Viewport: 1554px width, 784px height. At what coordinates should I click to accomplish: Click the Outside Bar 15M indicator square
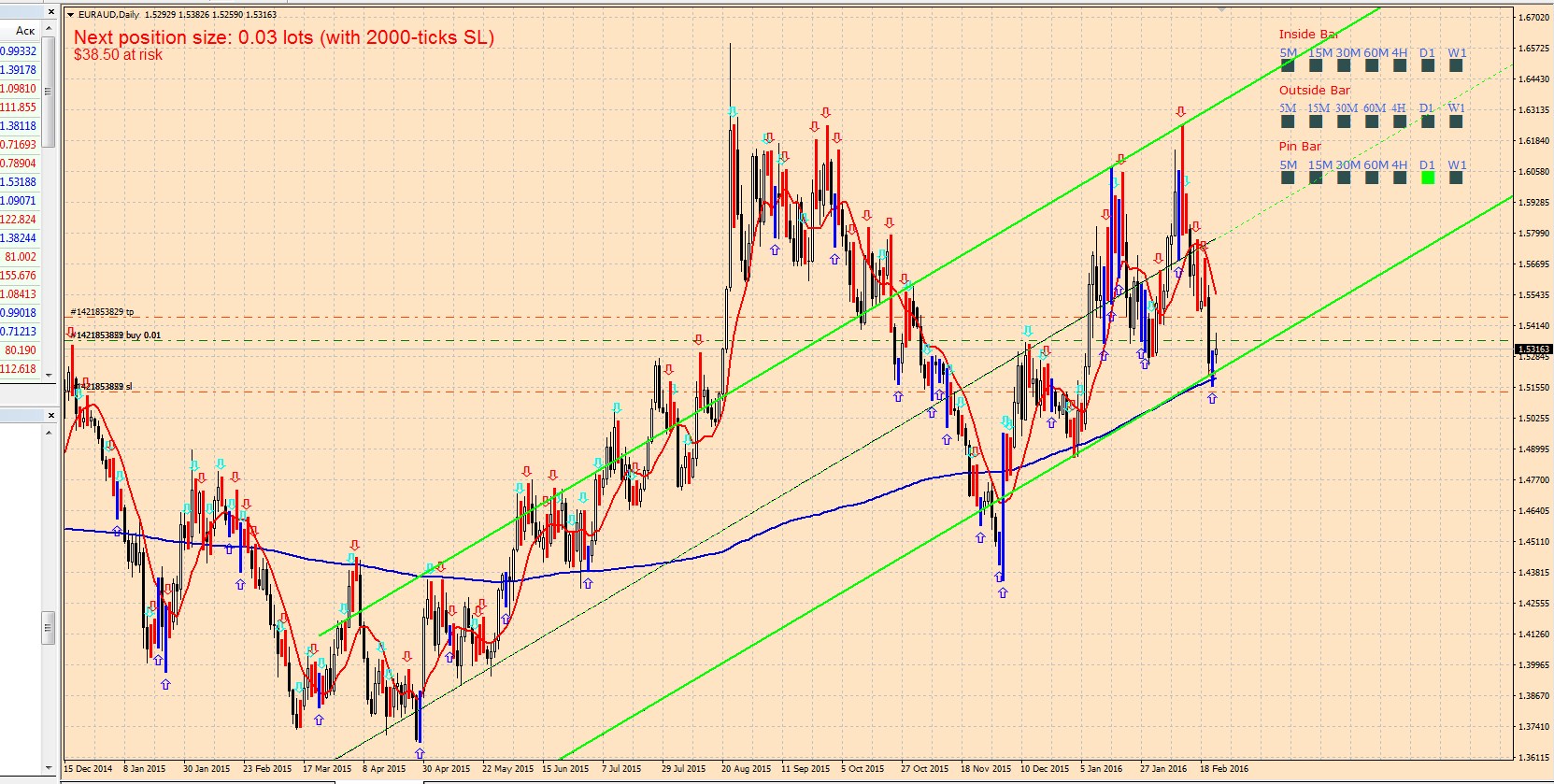click(x=1316, y=121)
